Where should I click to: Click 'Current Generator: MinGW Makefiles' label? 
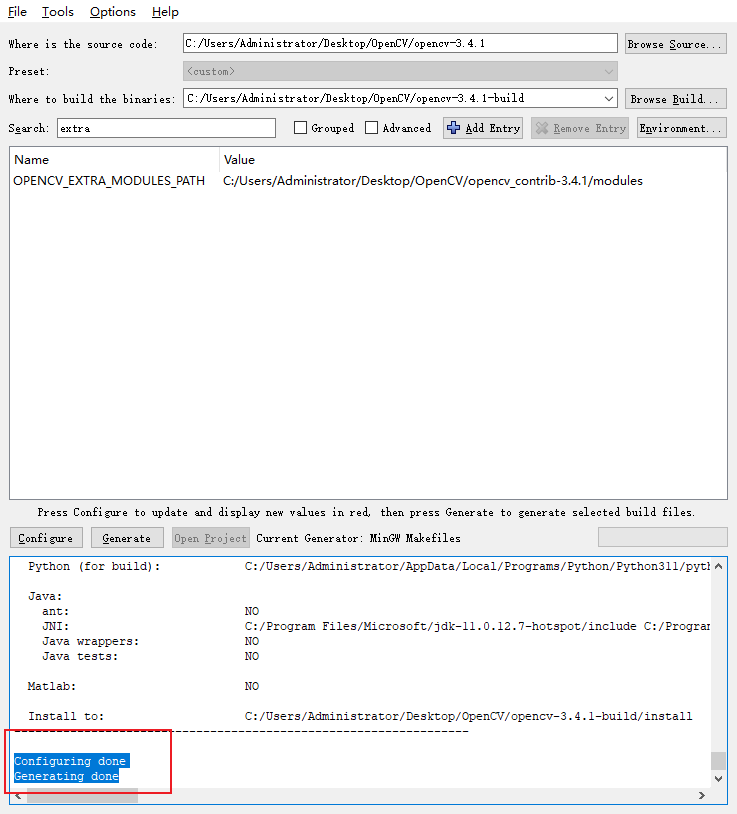coord(358,538)
